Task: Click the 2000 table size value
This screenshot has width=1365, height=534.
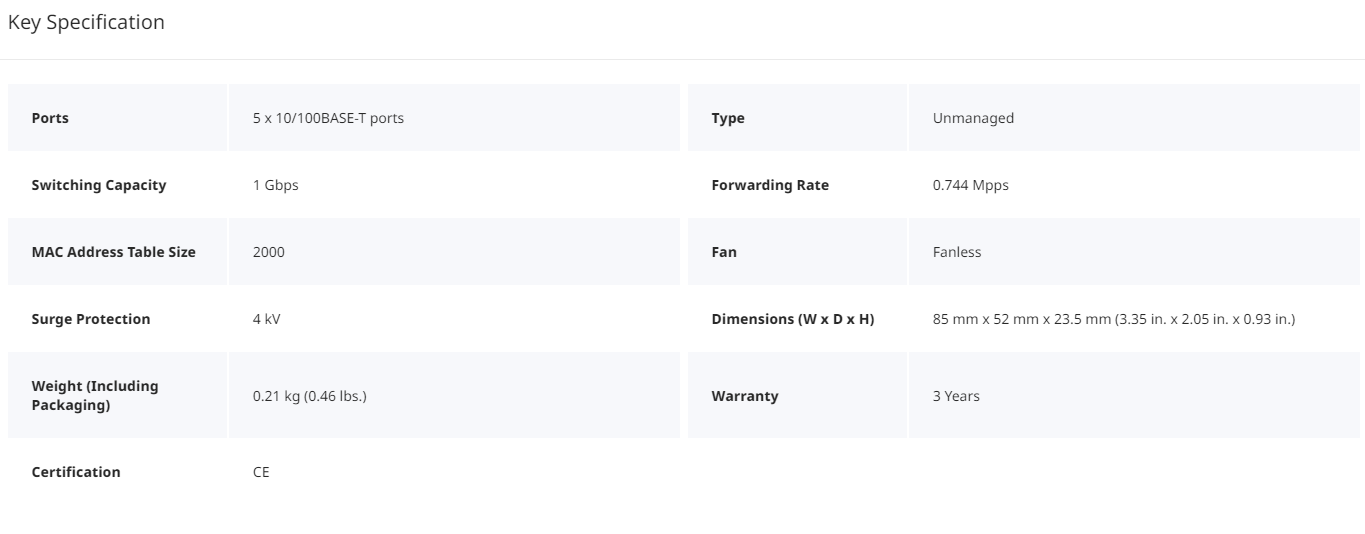Action: [269, 252]
